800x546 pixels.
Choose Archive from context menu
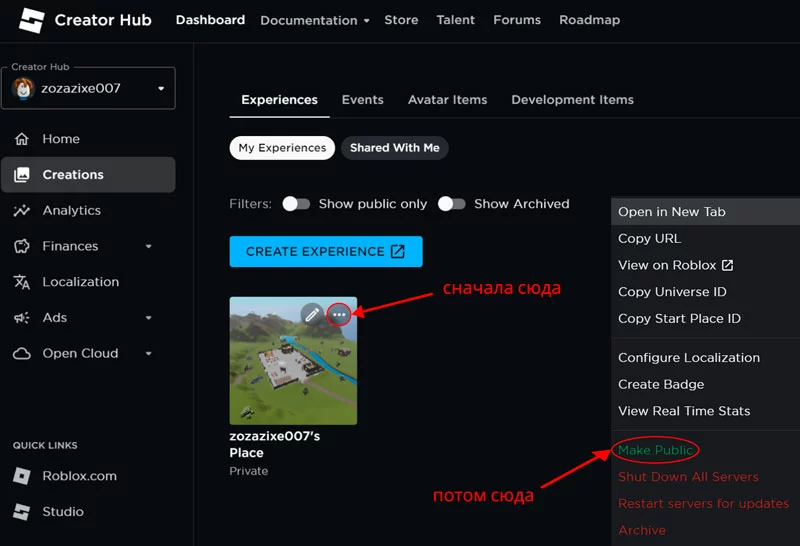click(x=705, y=530)
